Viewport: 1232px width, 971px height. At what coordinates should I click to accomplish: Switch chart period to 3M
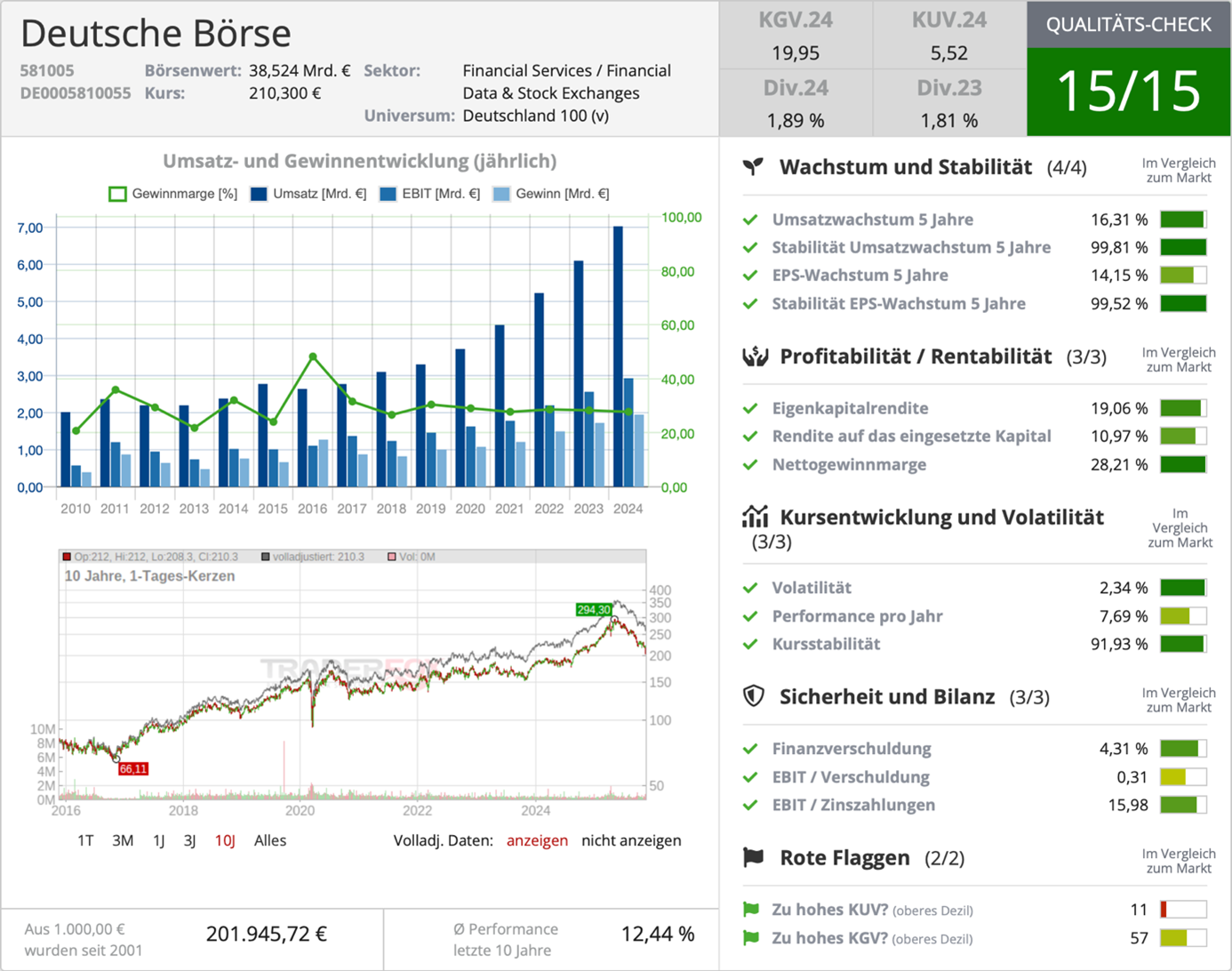(123, 839)
